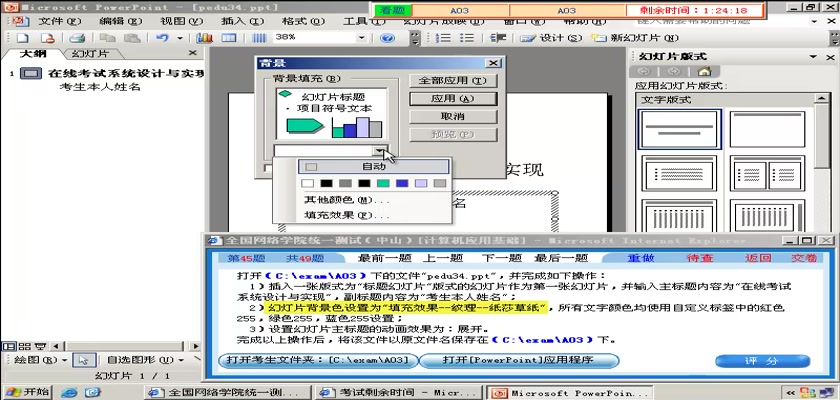Click Apply to All in Background dialog

coord(453,80)
